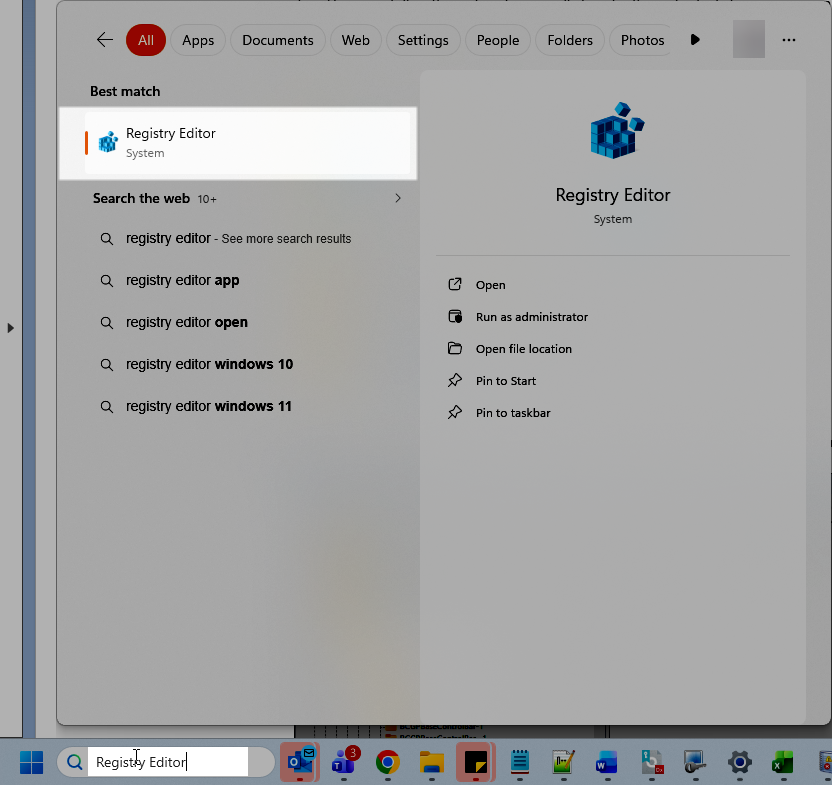
Task: Open Microsoft Word from the taskbar
Action: 606,762
